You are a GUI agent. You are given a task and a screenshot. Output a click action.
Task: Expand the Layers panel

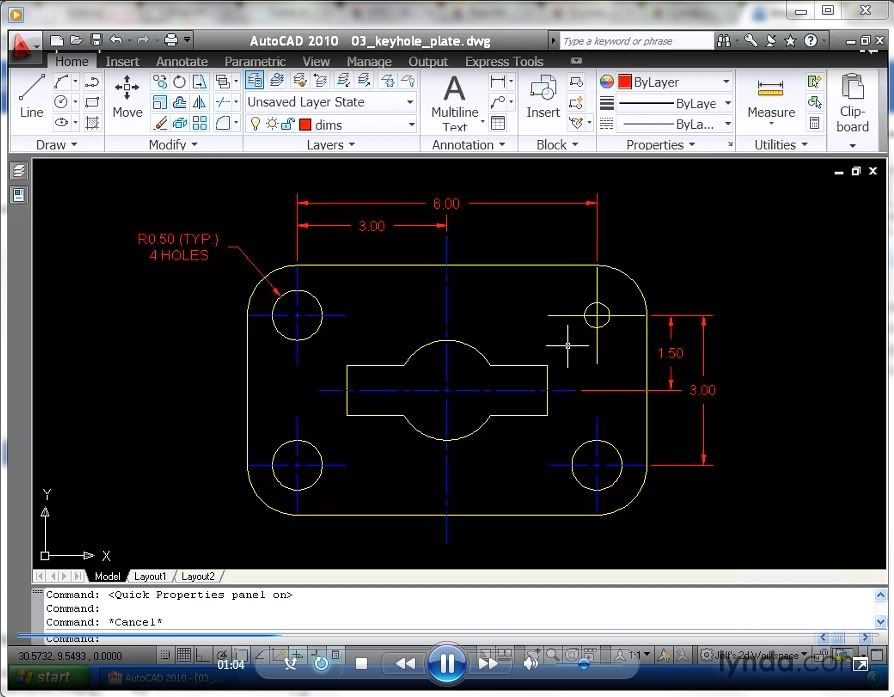[x=331, y=145]
